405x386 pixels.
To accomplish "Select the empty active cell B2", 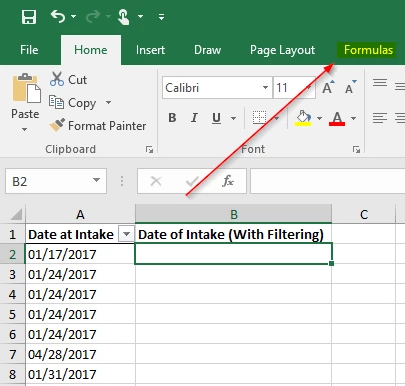I will tap(234, 254).
